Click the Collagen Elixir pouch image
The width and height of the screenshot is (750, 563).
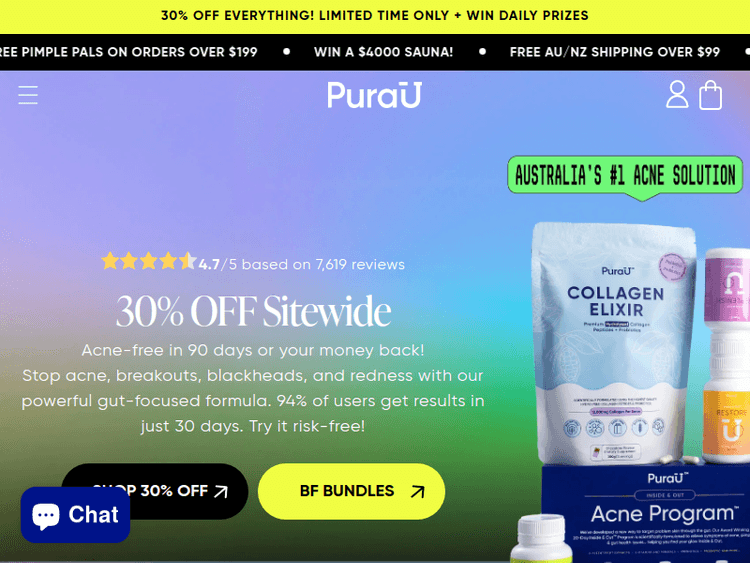615,343
